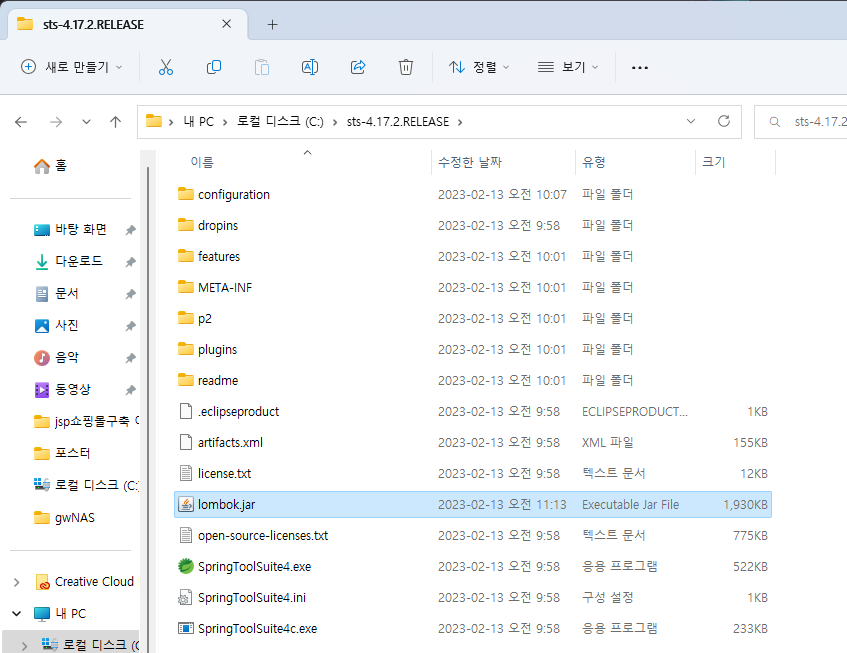Viewport: 847px width, 653px height.
Task: Expand Creative Cloud tree node
Action: point(17,582)
